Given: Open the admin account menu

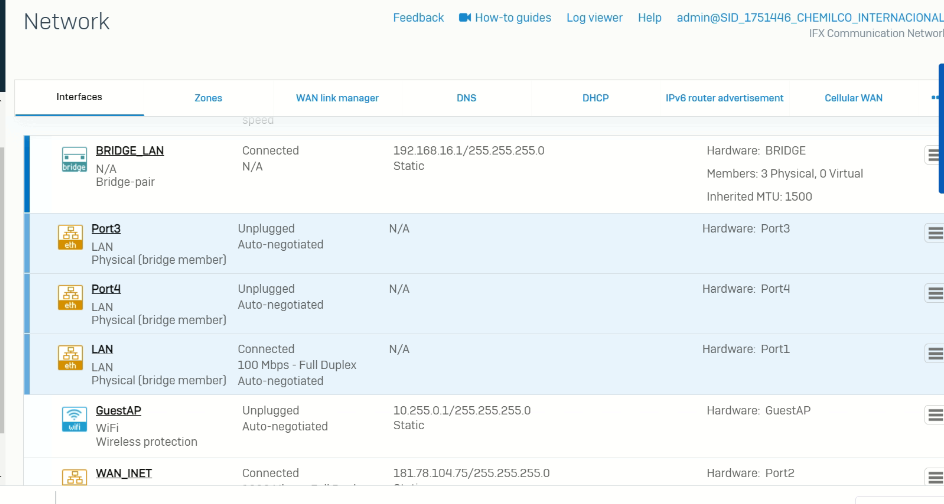Looking at the screenshot, I should [809, 18].
